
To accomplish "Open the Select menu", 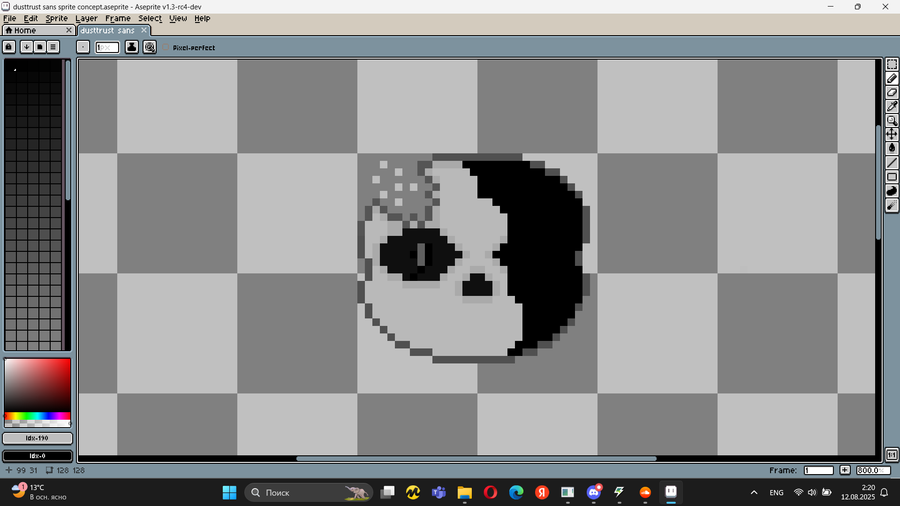I will coord(150,18).
